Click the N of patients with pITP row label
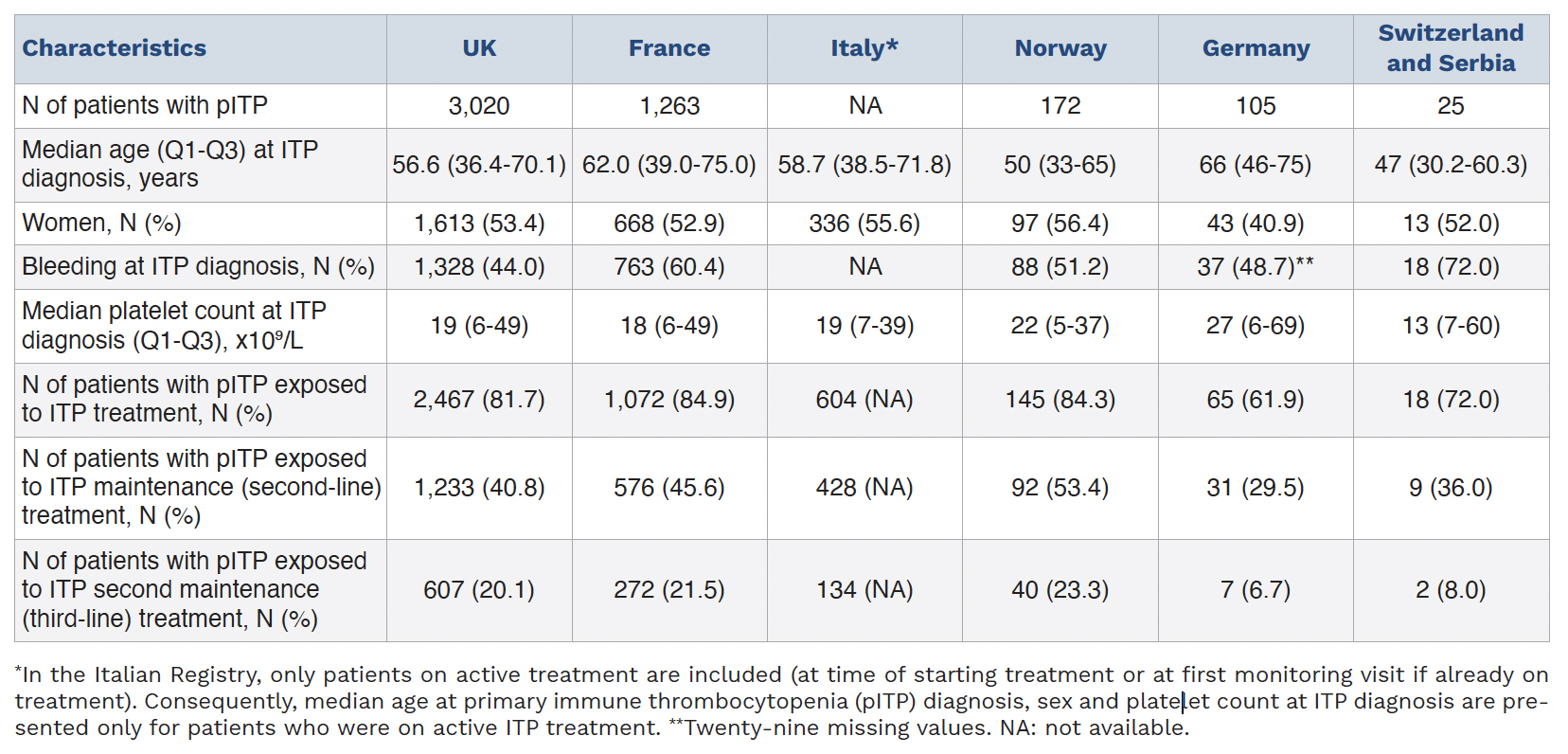Image resolution: width=1568 pixels, height=754 pixels. [x=145, y=106]
